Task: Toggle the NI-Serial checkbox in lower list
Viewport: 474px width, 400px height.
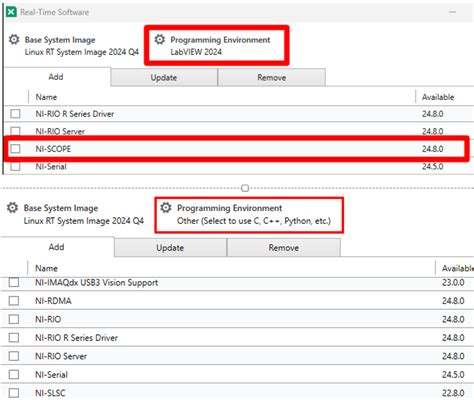Action: (x=14, y=374)
